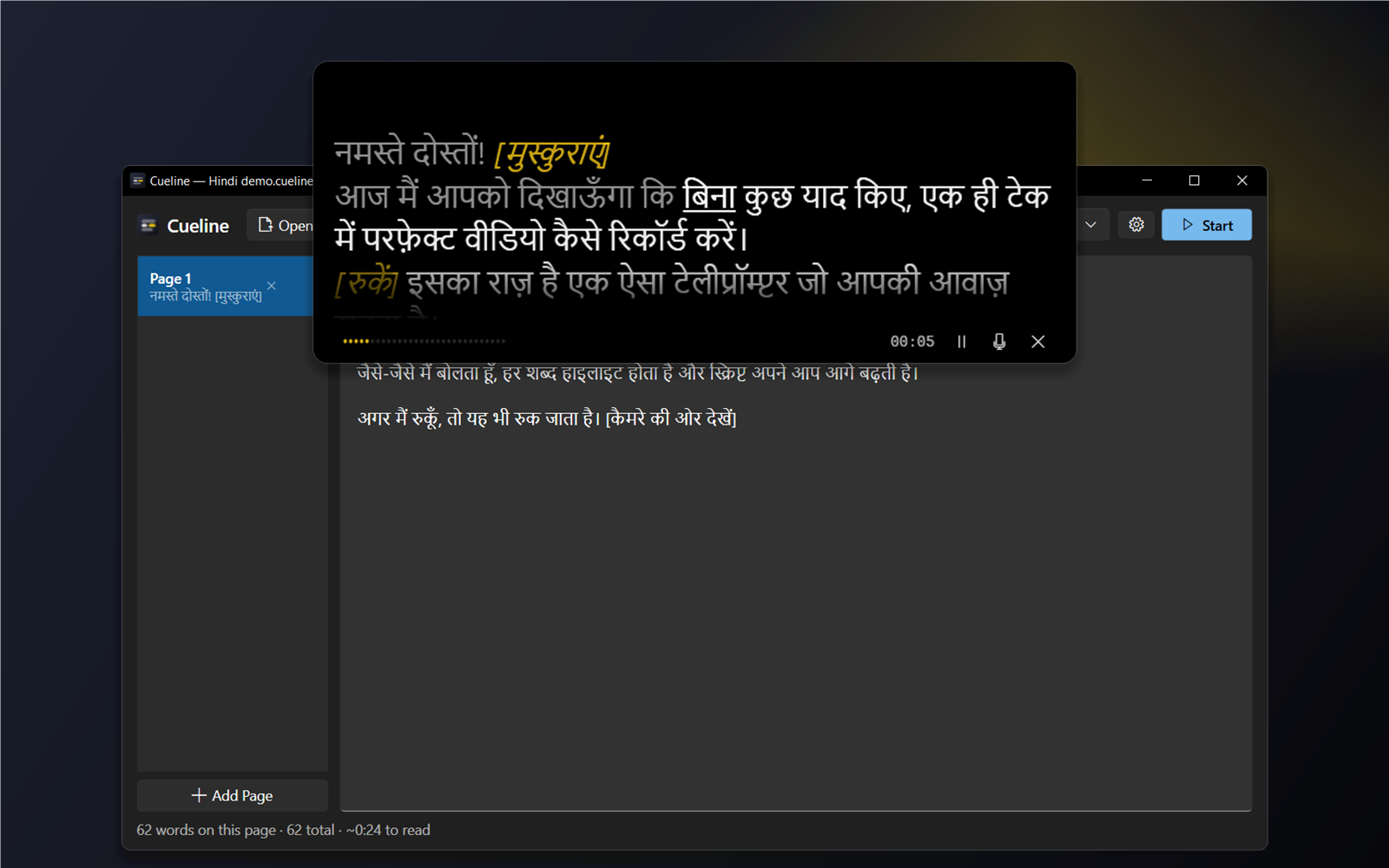Pause the teleprompter overlay playback
Image resolution: width=1389 pixels, height=868 pixels.
click(961, 341)
